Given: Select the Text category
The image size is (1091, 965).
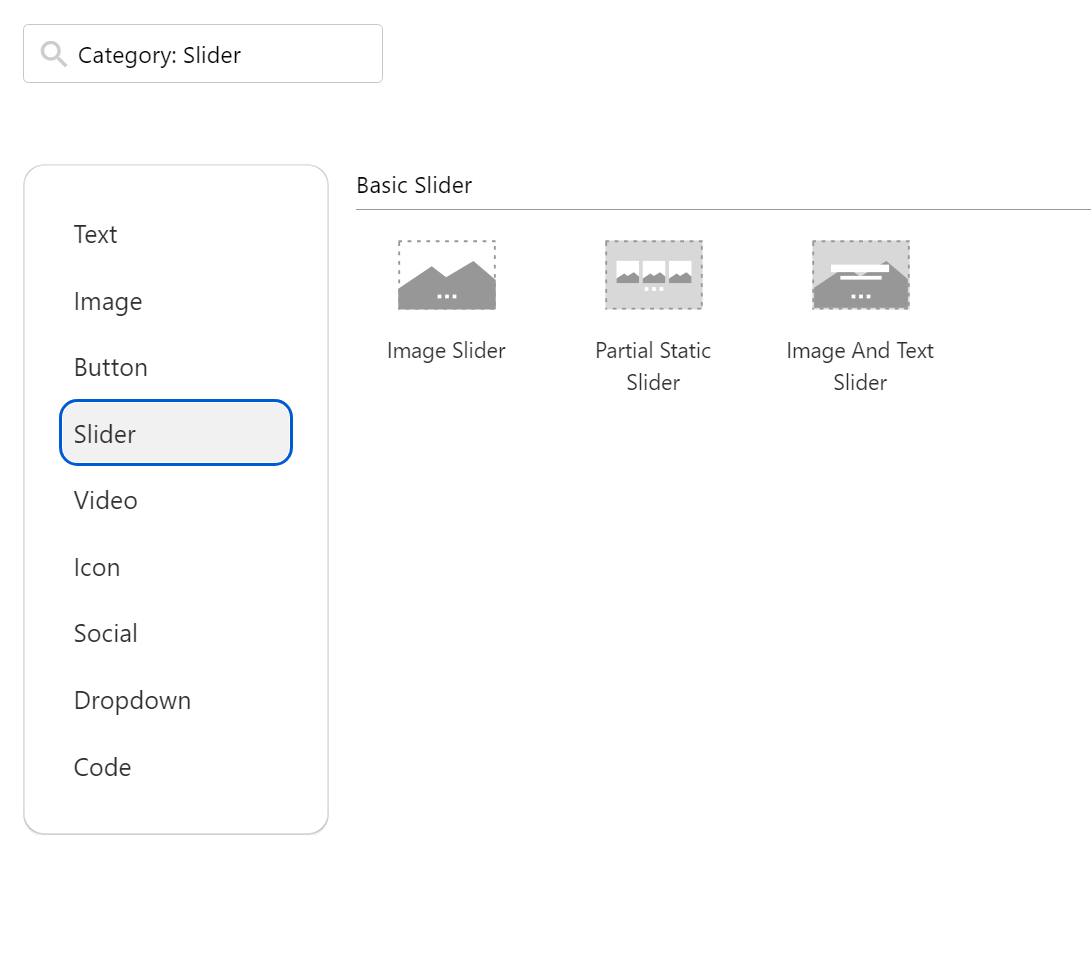Looking at the screenshot, I should [96, 235].
